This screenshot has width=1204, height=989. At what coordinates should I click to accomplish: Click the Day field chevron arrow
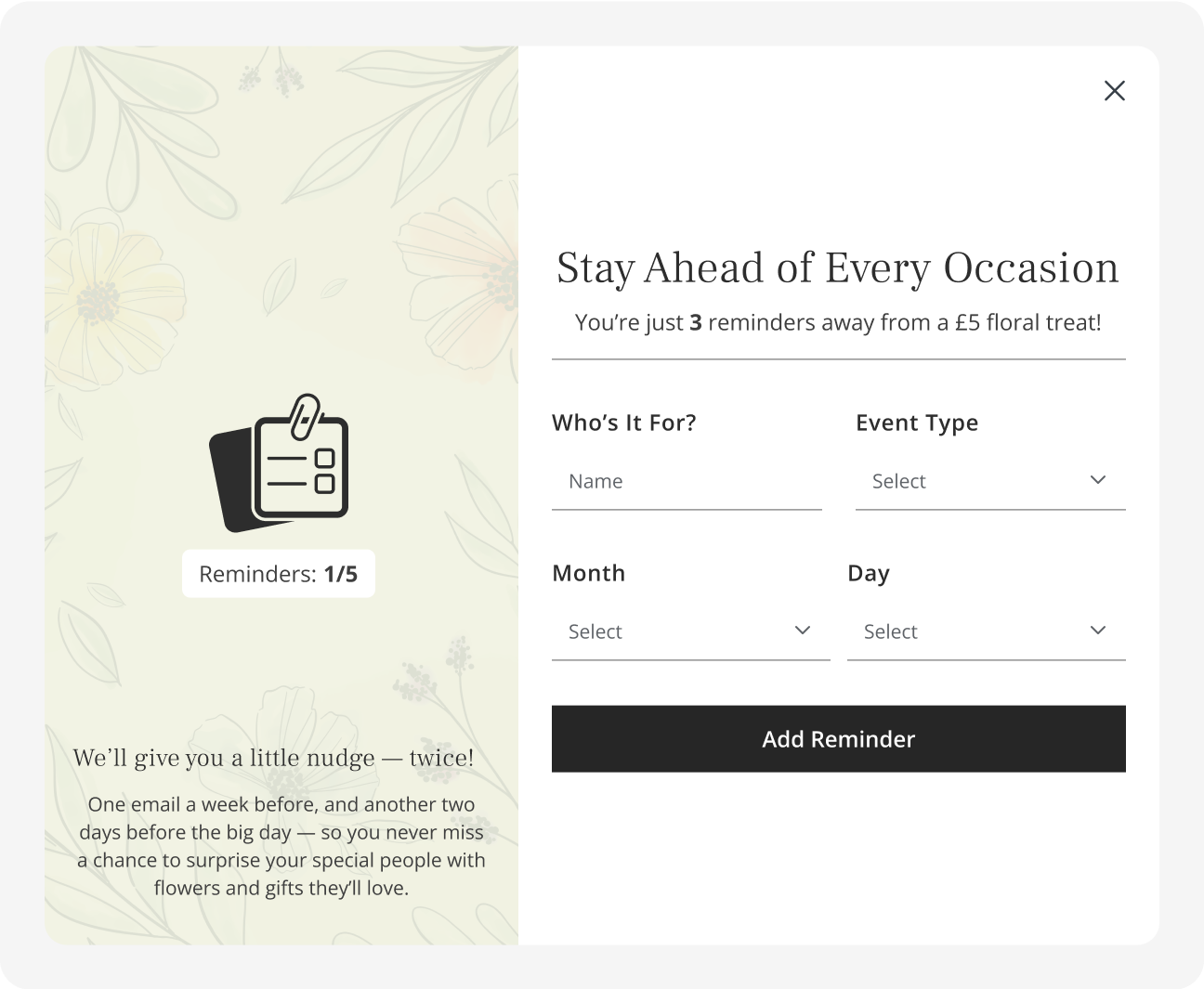pos(1098,631)
